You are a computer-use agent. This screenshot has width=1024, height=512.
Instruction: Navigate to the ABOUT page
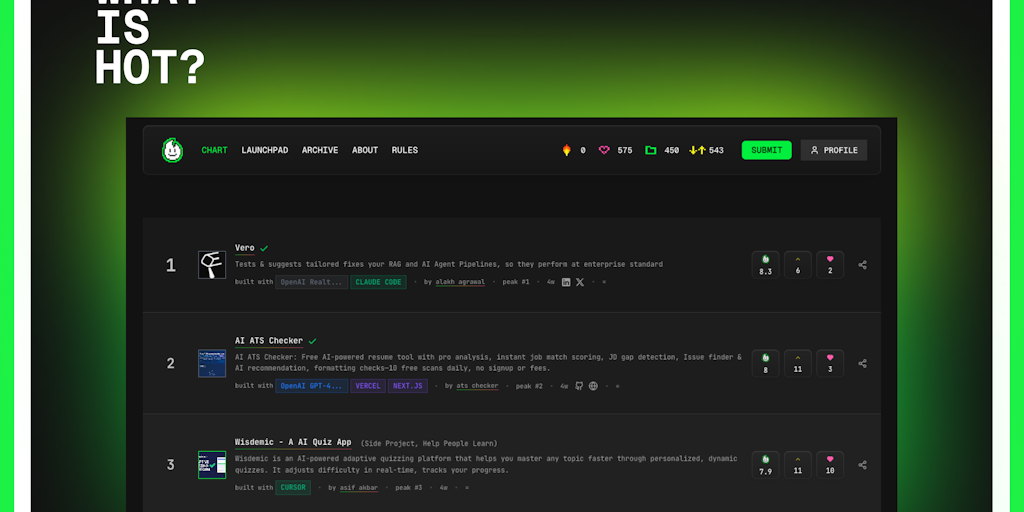[x=365, y=150]
